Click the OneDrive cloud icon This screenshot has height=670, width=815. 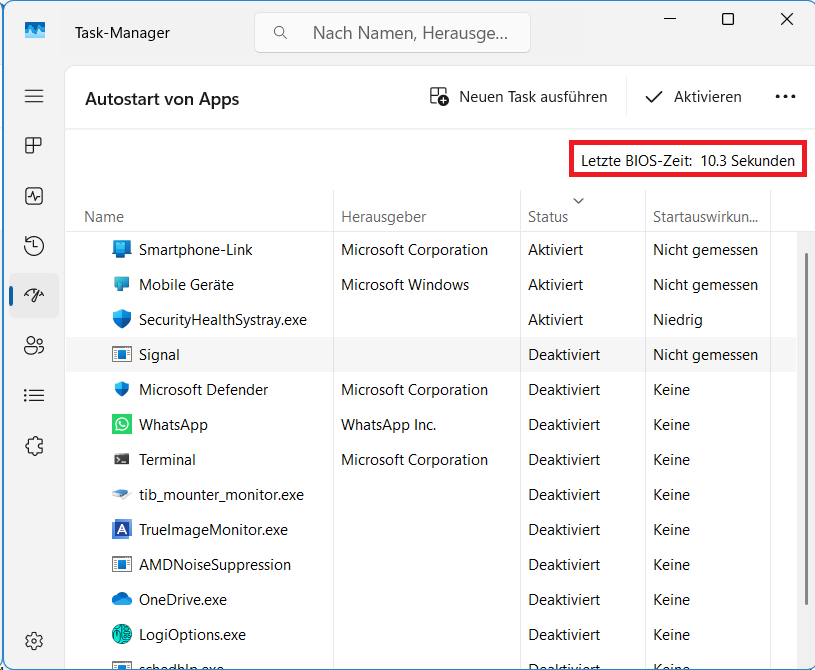coord(122,599)
